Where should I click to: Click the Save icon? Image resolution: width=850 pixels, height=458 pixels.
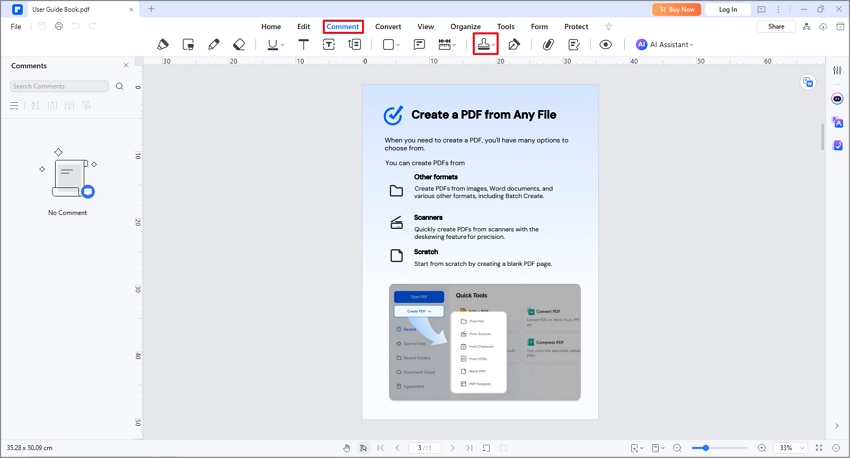tap(42, 26)
